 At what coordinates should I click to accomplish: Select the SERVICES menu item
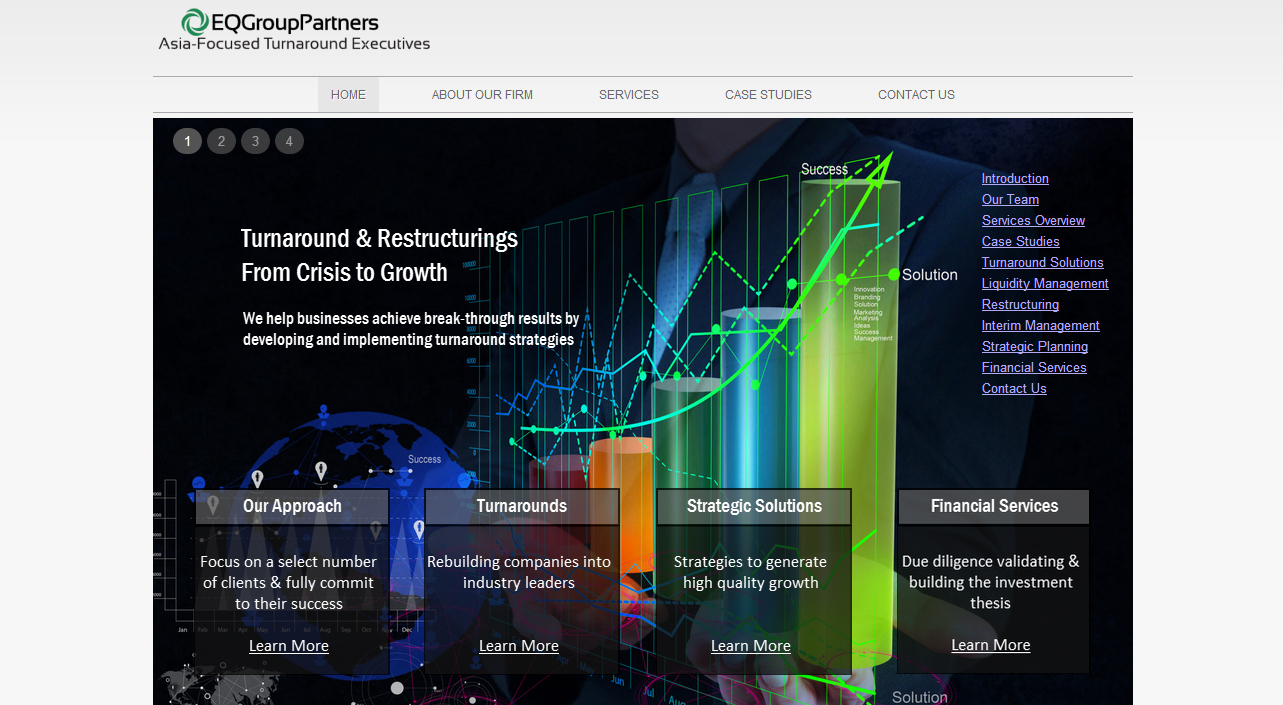coord(628,95)
